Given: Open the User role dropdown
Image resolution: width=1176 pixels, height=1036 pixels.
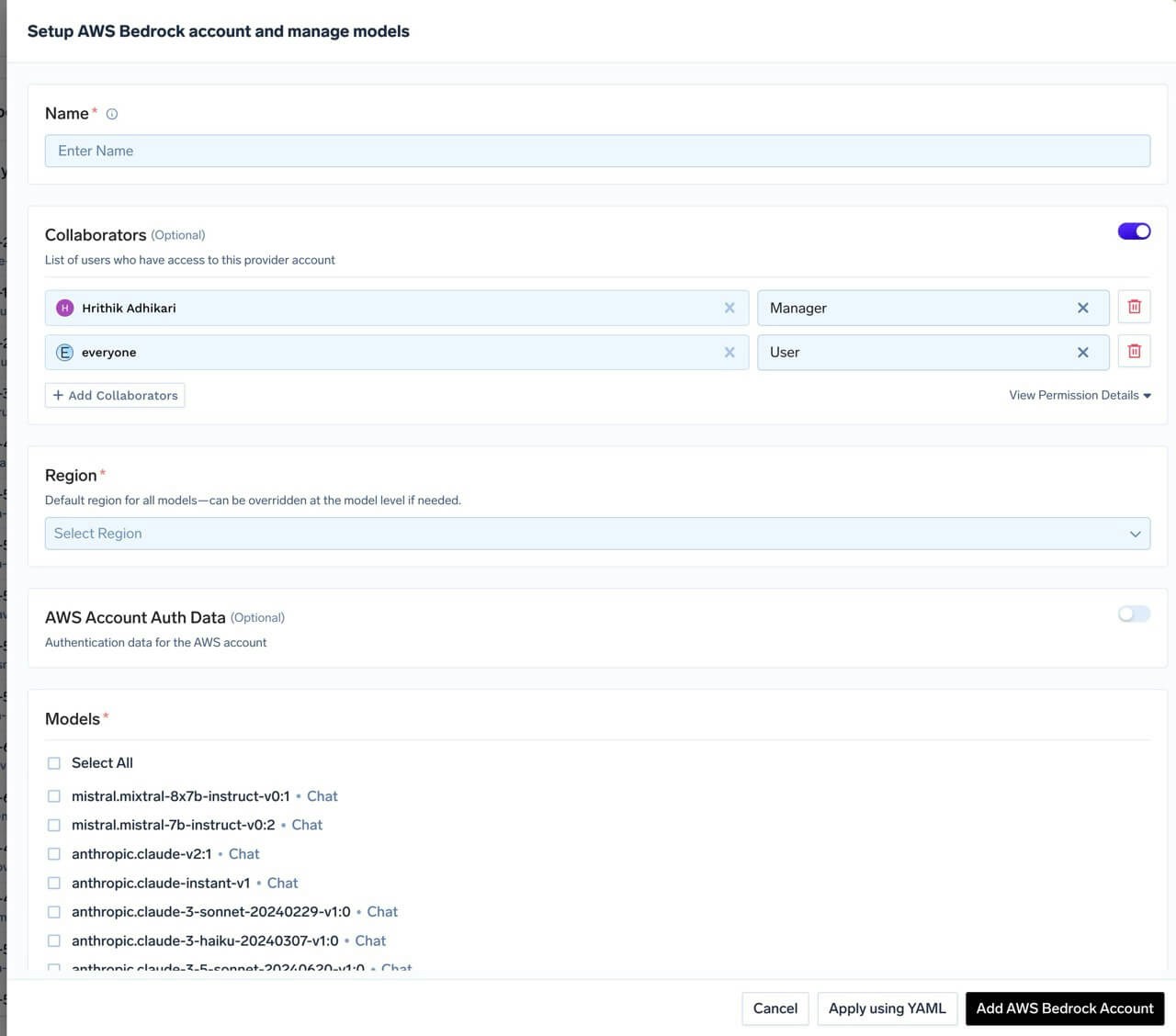Looking at the screenshot, I should (x=933, y=352).
